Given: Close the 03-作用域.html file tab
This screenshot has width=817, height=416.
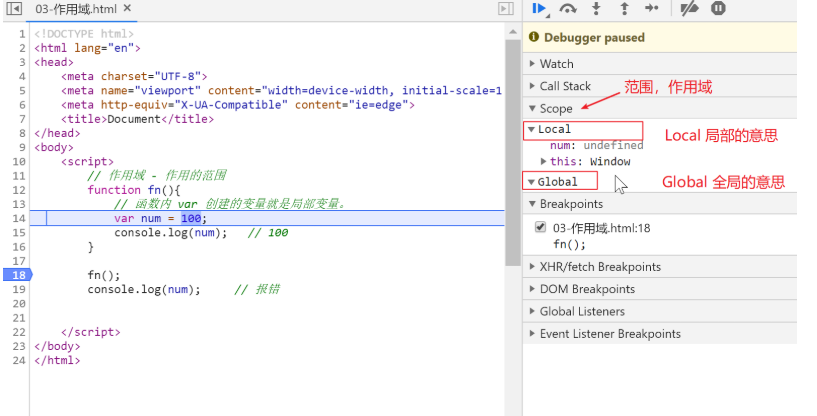Looking at the screenshot, I should [127, 8].
